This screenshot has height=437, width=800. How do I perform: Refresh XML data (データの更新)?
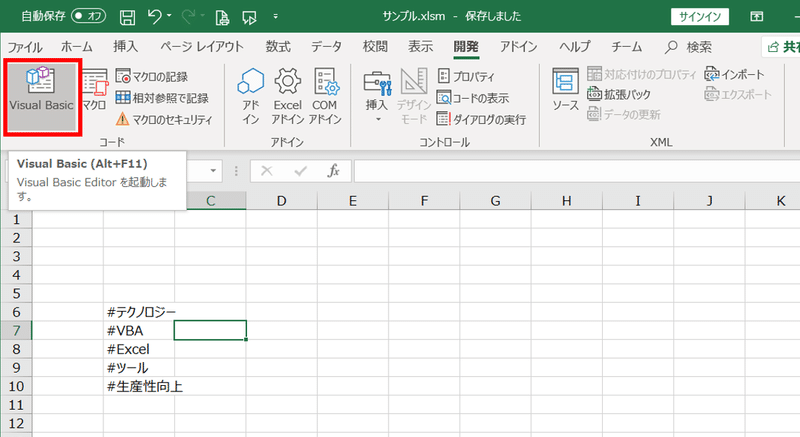[623, 114]
